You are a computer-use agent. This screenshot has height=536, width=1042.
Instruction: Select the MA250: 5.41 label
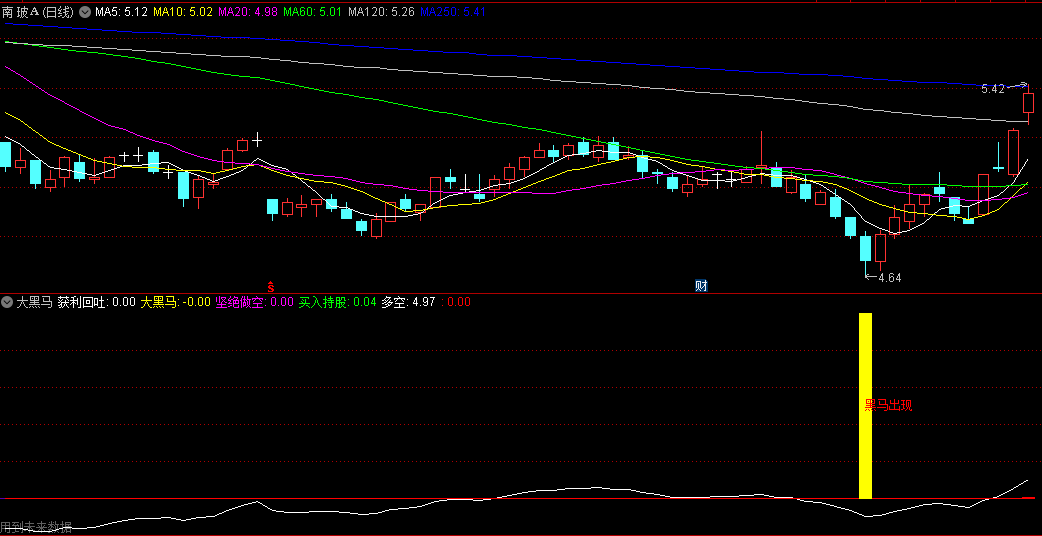pyautogui.click(x=453, y=11)
